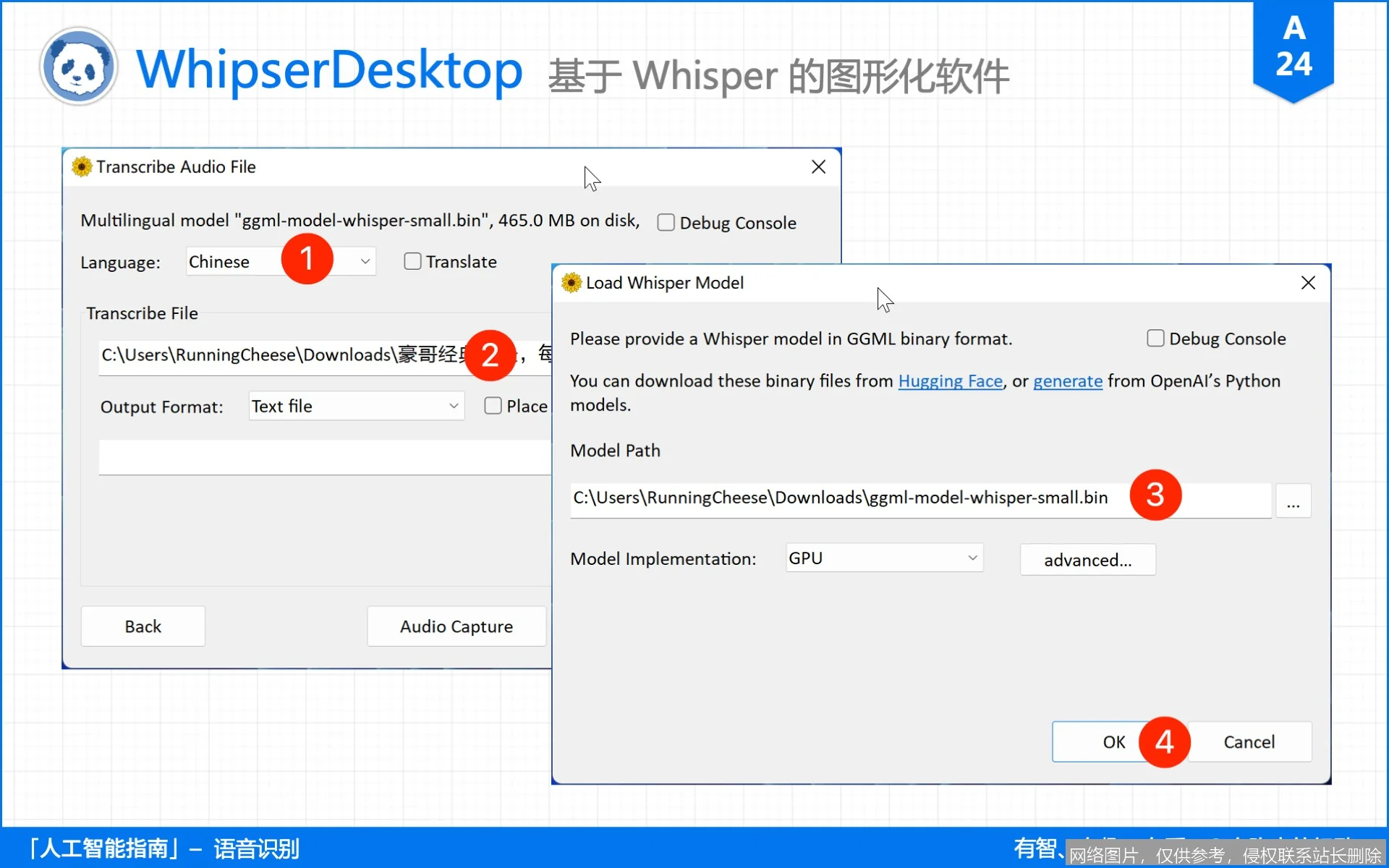
Task: Confirm with the OK button
Action: tap(1114, 742)
